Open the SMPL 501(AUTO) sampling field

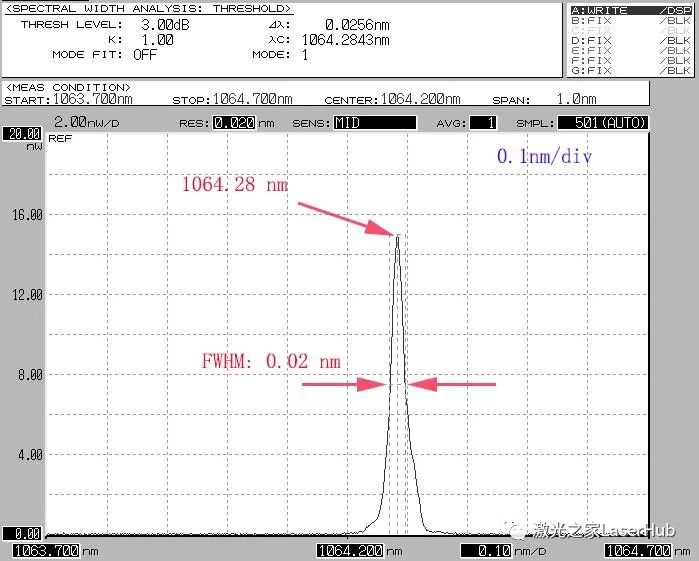[603, 123]
